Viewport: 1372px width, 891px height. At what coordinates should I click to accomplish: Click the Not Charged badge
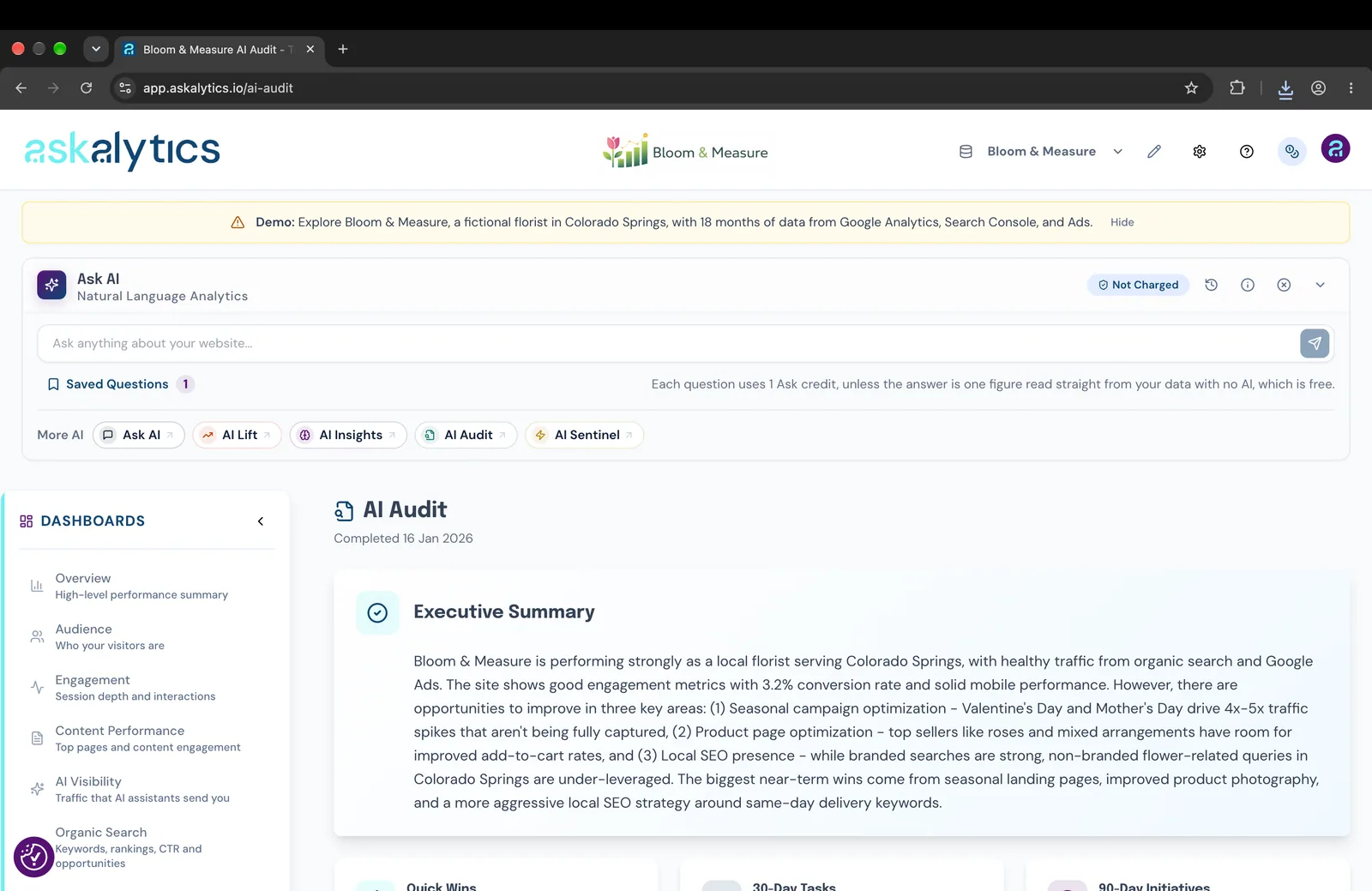point(1138,285)
